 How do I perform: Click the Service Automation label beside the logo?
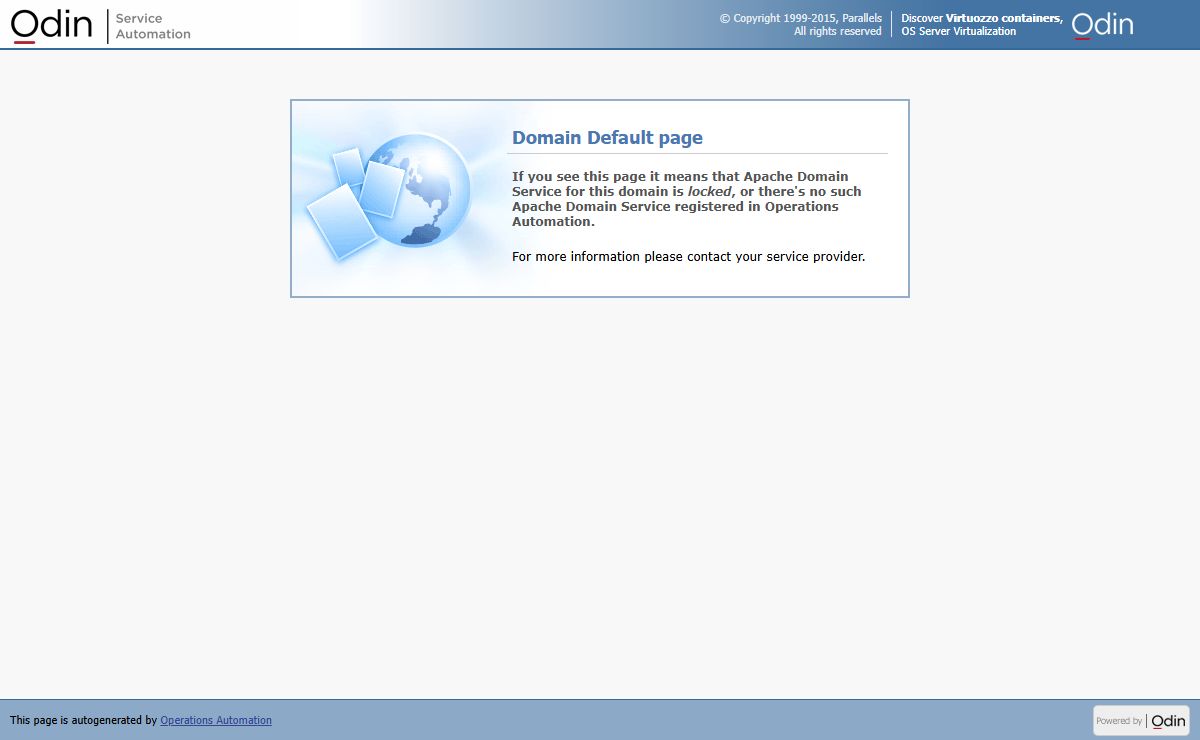pos(152,26)
